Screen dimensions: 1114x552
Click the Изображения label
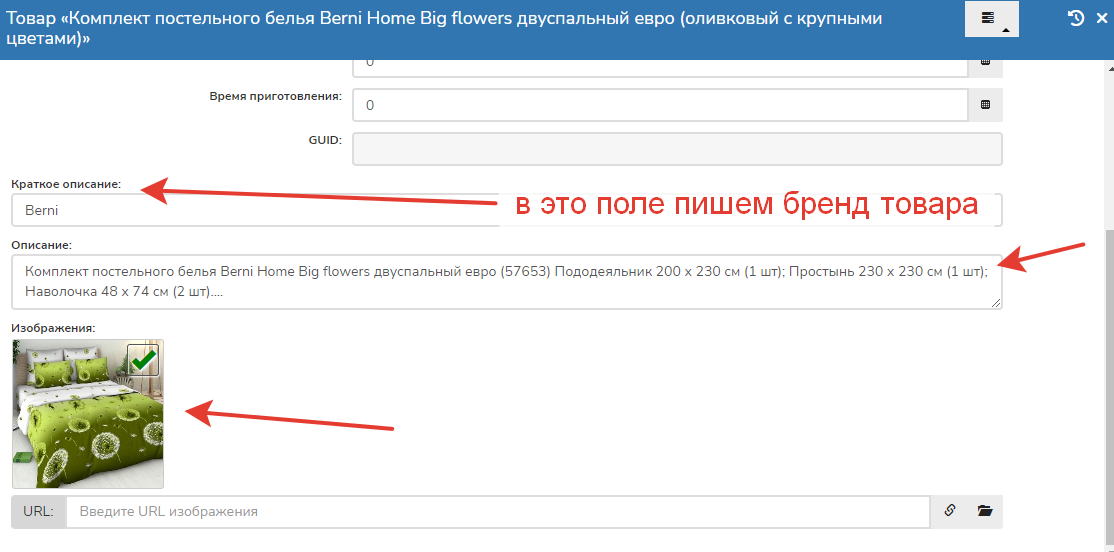(x=53, y=328)
